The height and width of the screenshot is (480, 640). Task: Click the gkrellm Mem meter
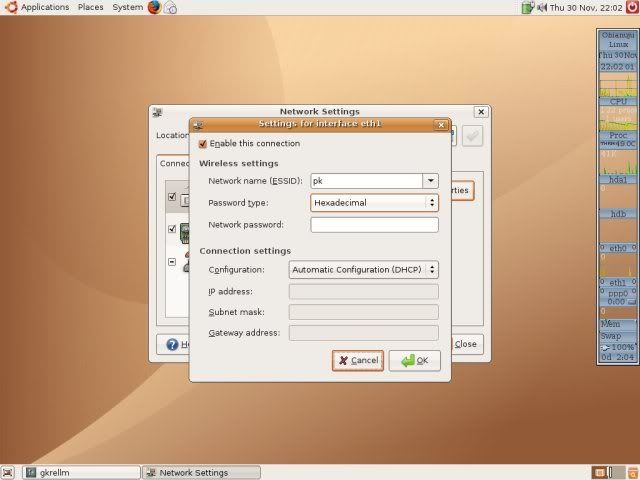click(x=618, y=324)
